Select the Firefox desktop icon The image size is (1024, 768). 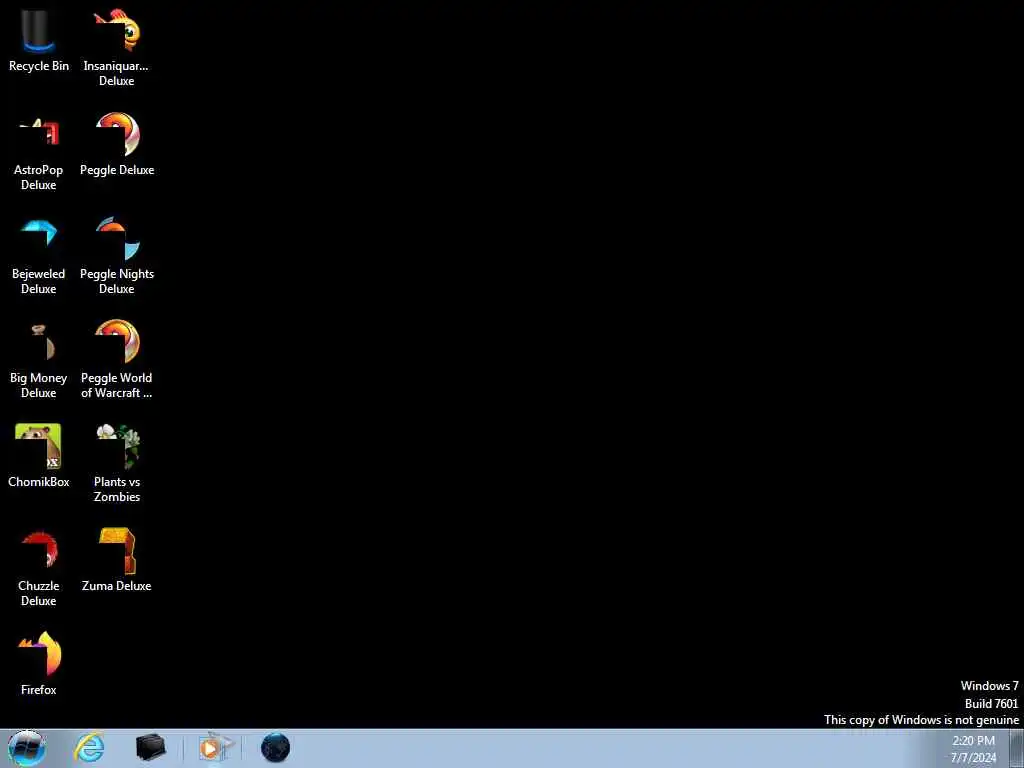[39, 664]
